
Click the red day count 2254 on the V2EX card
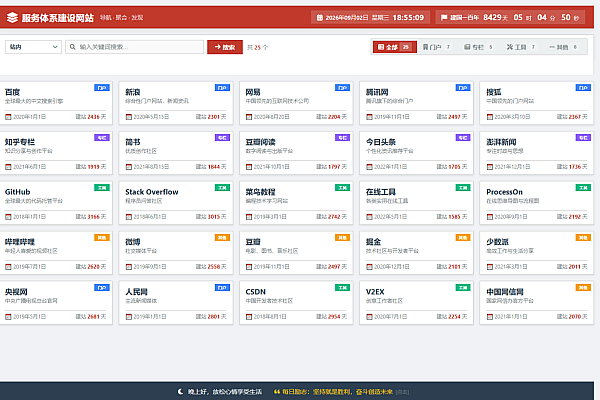(455, 317)
